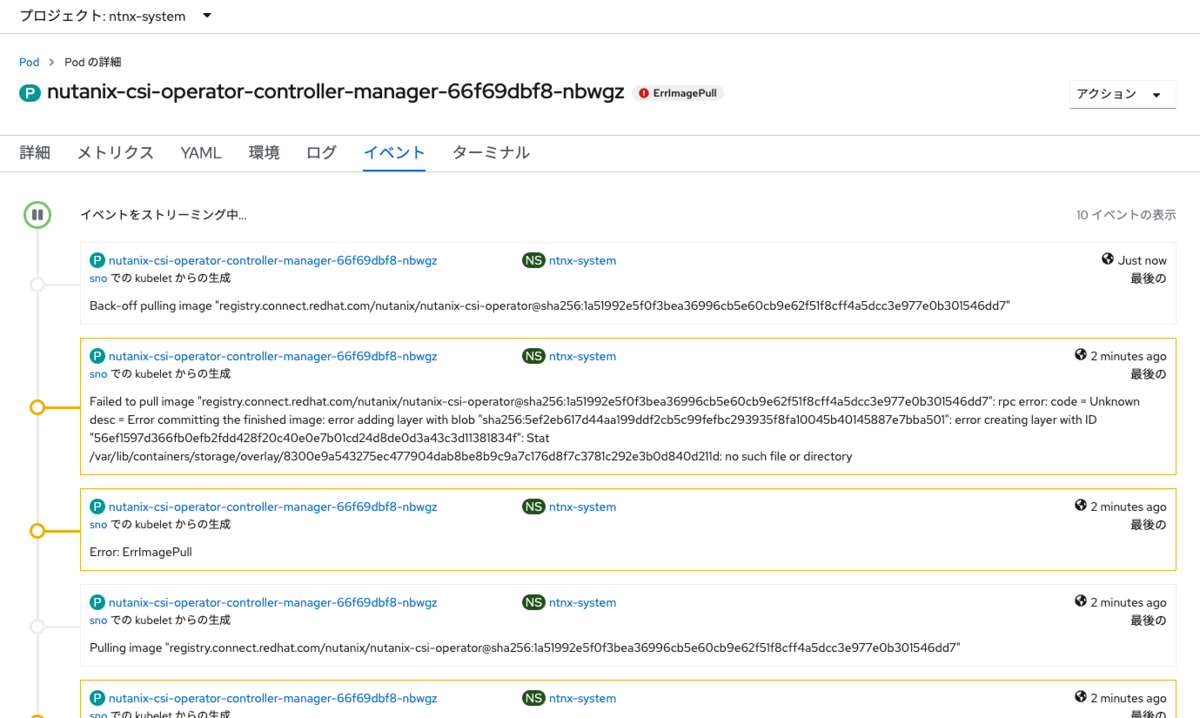Open the 環境 tab
1200x718 pixels.
(x=264, y=153)
